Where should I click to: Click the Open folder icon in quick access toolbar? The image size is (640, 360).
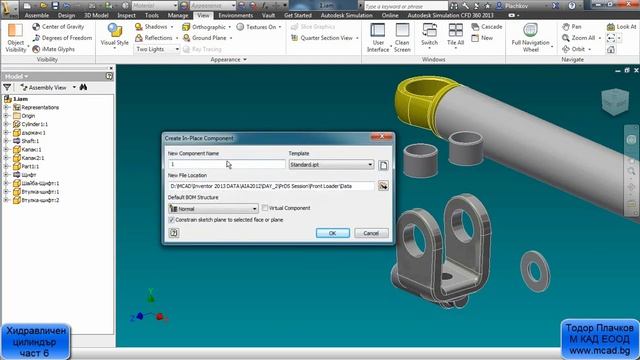tap(43, 6)
